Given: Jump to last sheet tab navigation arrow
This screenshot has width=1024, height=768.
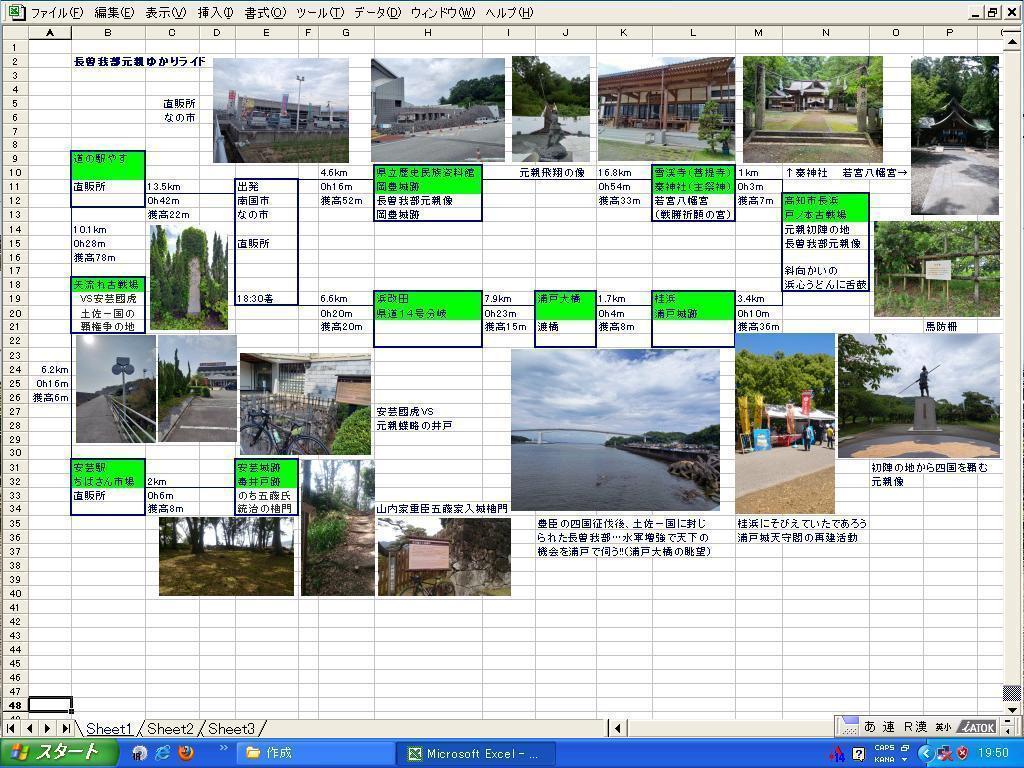Looking at the screenshot, I should tap(65, 728).
